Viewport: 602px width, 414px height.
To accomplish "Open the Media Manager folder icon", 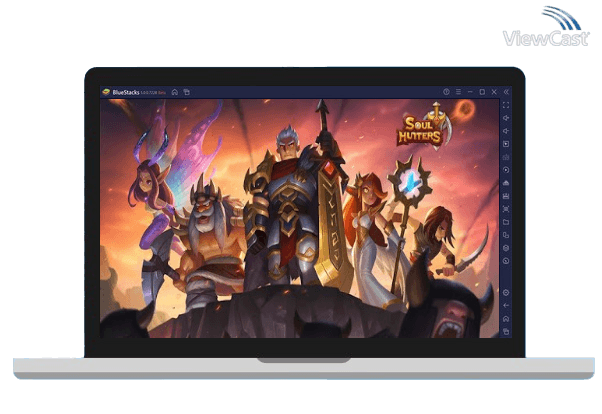I will coord(506,222).
